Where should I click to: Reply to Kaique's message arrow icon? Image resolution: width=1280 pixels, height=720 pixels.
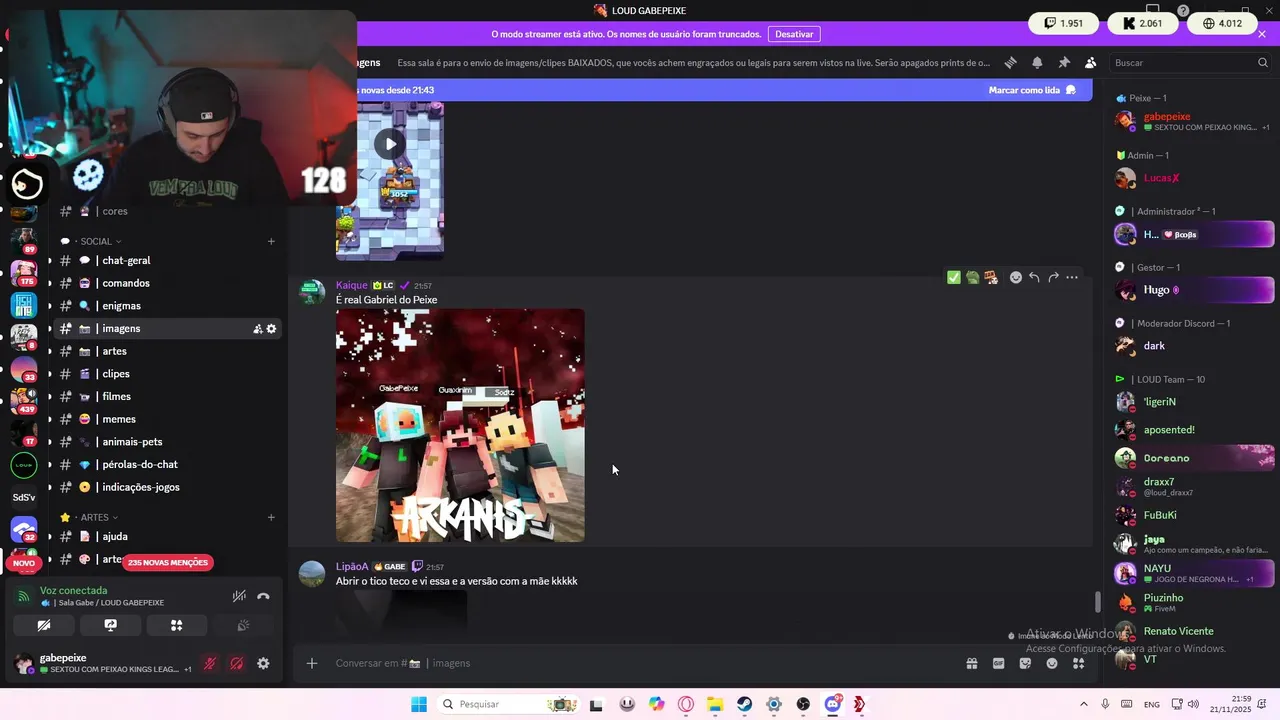(1034, 277)
